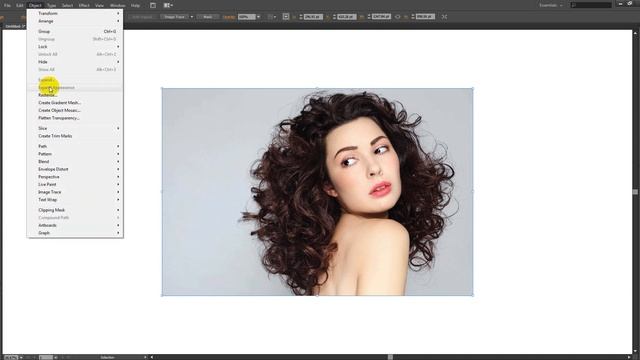The image size is (640, 360).
Task: Expand the Image Trace submenu
Action: click(x=75, y=192)
